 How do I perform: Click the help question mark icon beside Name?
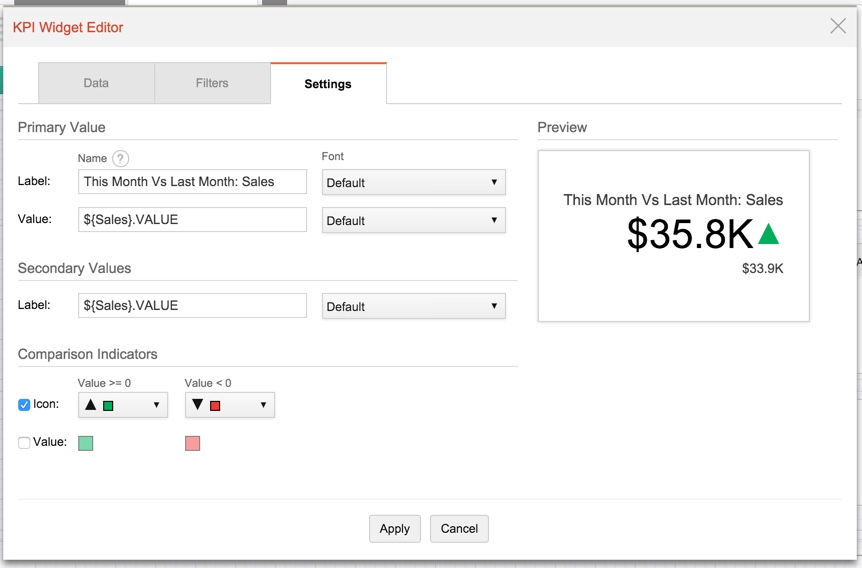pos(121,158)
